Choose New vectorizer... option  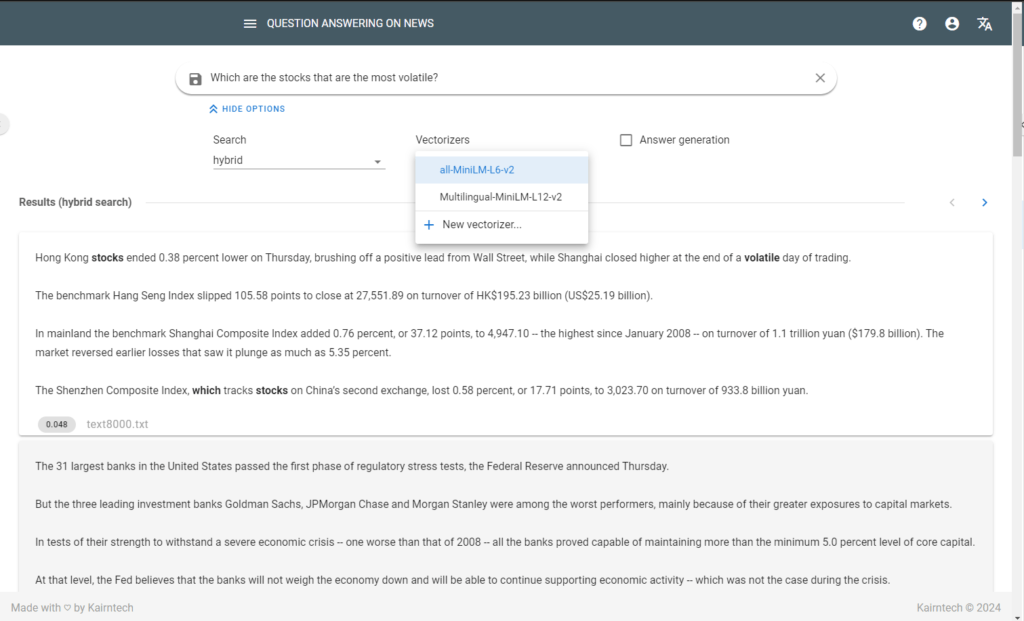[x=502, y=225]
